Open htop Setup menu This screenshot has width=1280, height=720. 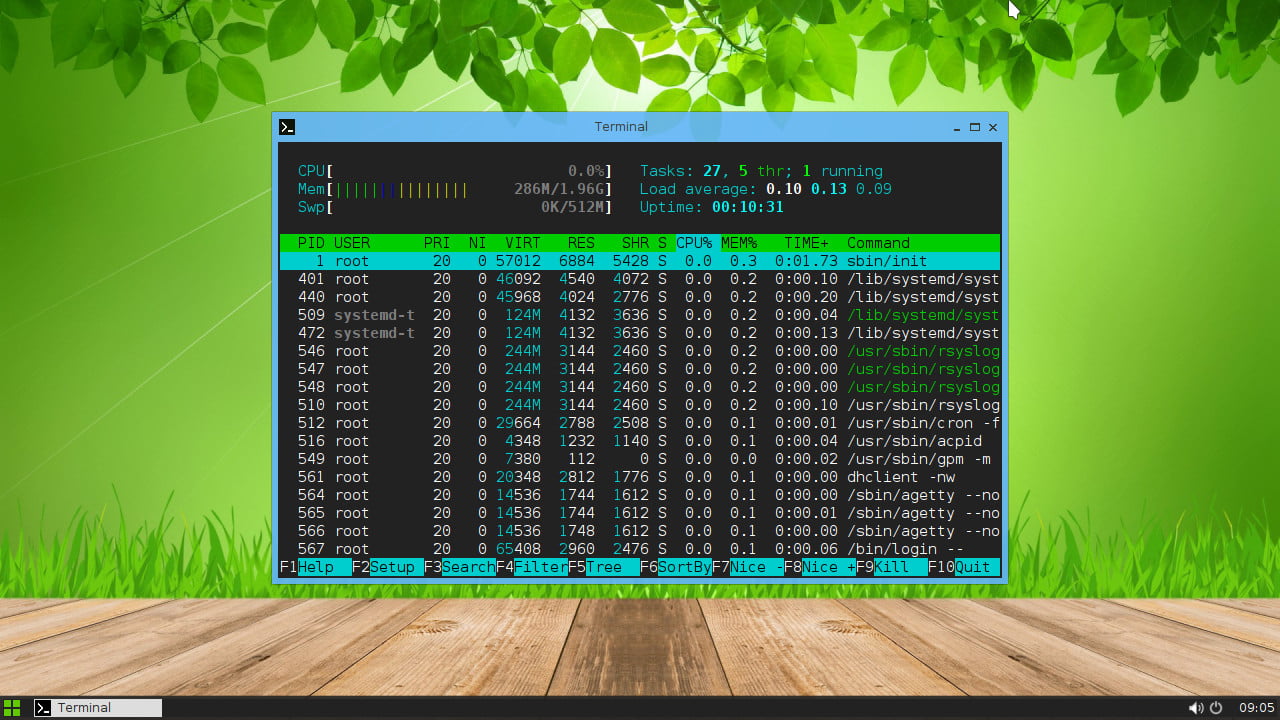tap(391, 567)
